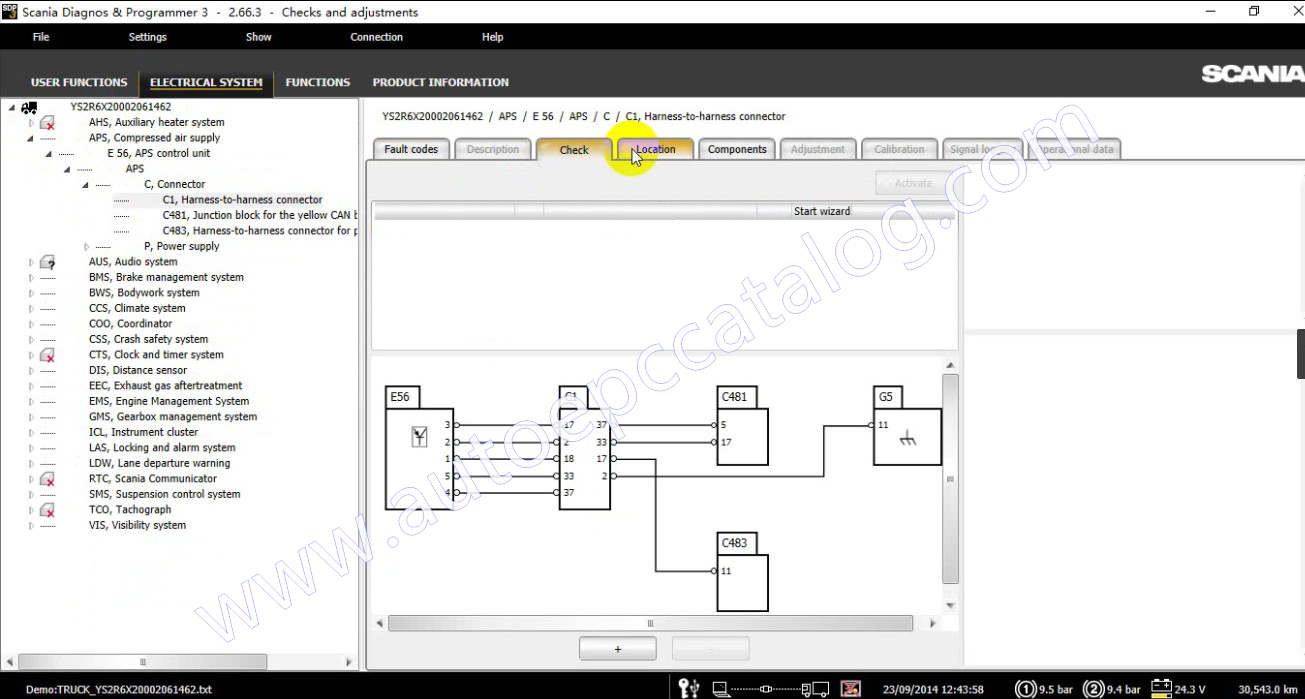Image resolution: width=1305 pixels, height=699 pixels.
Task: Click the G5 label in the wiring diagram
Action: (x=886, y=397)
